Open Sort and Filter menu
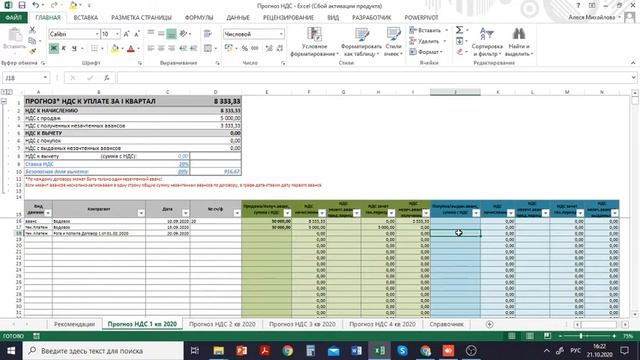 [x=487, y=42]
